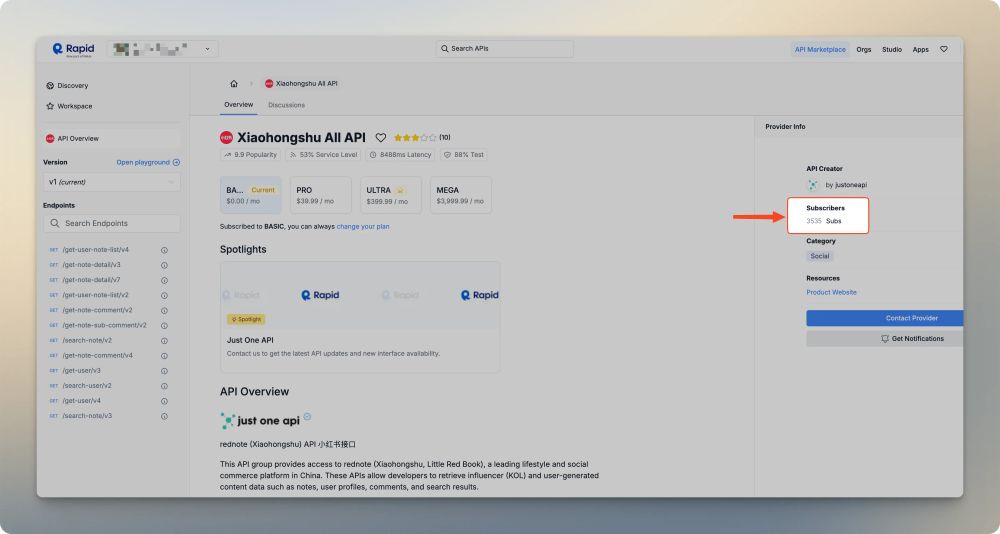
Task: Click the Get Notifications button
Action: [885, 339]
